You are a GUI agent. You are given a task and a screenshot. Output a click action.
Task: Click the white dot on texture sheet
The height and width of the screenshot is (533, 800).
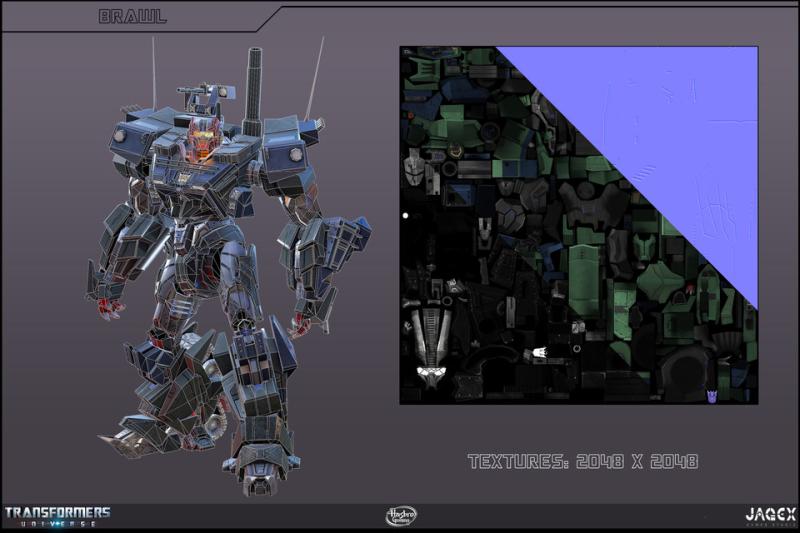point(406,216)
